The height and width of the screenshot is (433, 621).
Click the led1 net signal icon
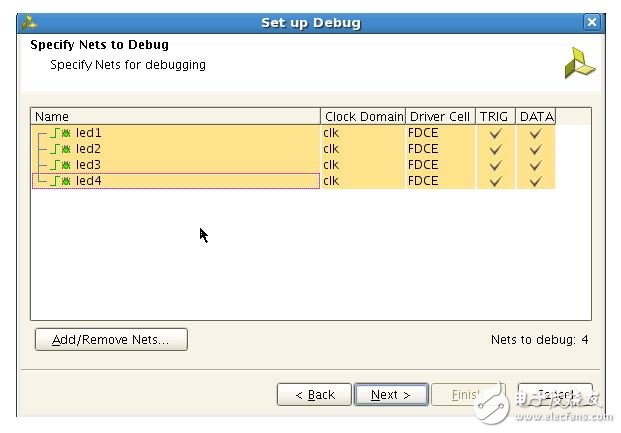point(62,133)
